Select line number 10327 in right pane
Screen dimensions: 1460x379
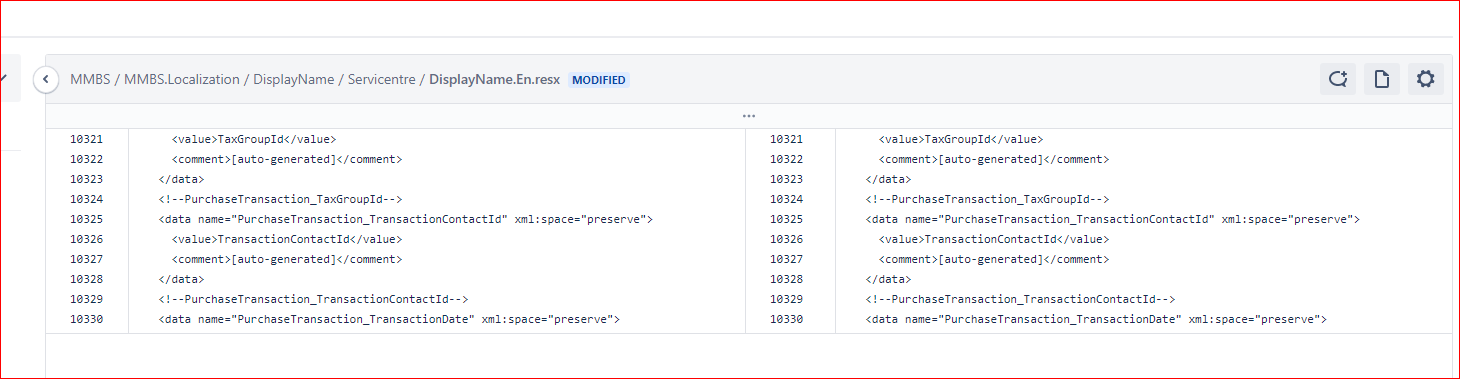[786, 259]
